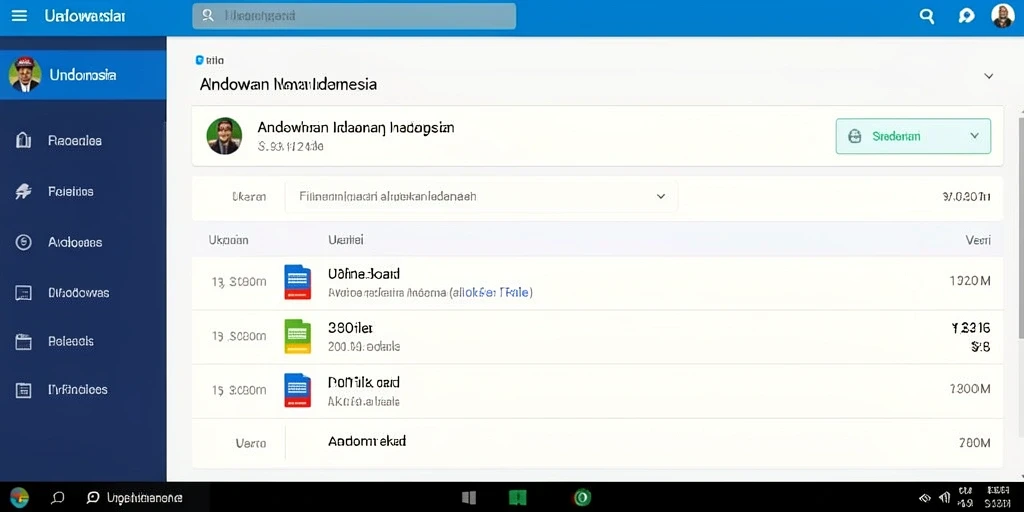Click the document icon of the third row
Viewport: 1024px width, 512px height.
pos(298,391)
